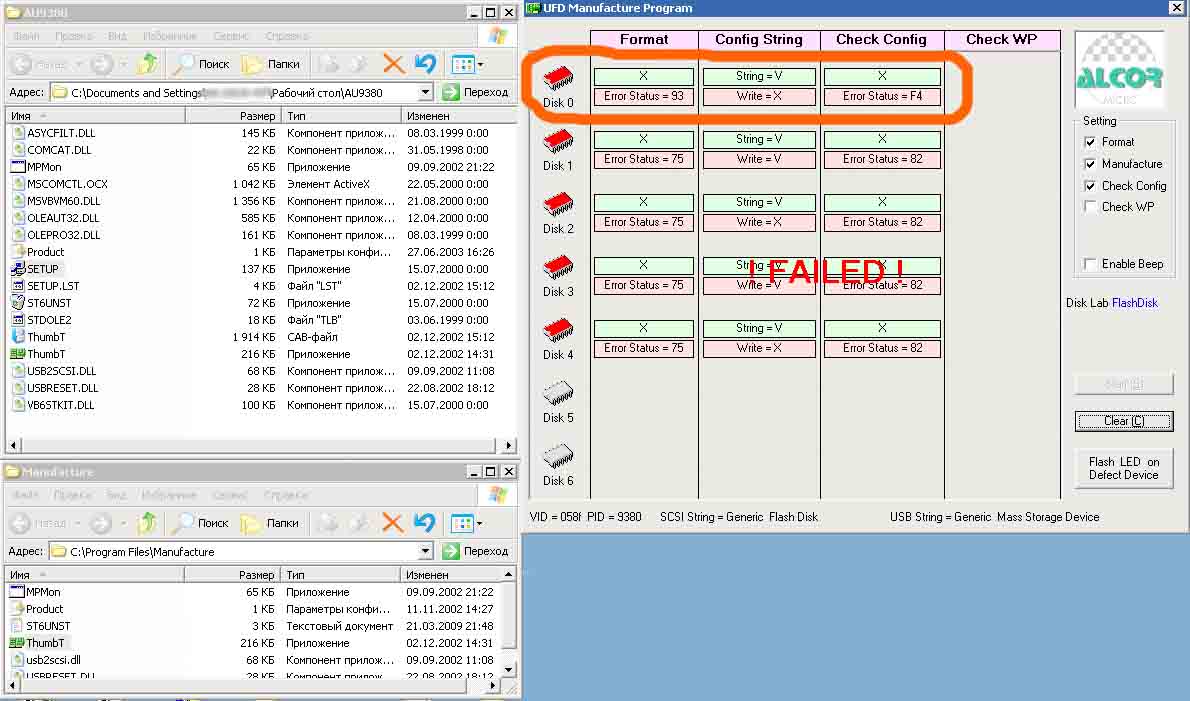Sort by Изменен column in AU9380 window
The image size is (1190, 701).
[x=458, y=116]
